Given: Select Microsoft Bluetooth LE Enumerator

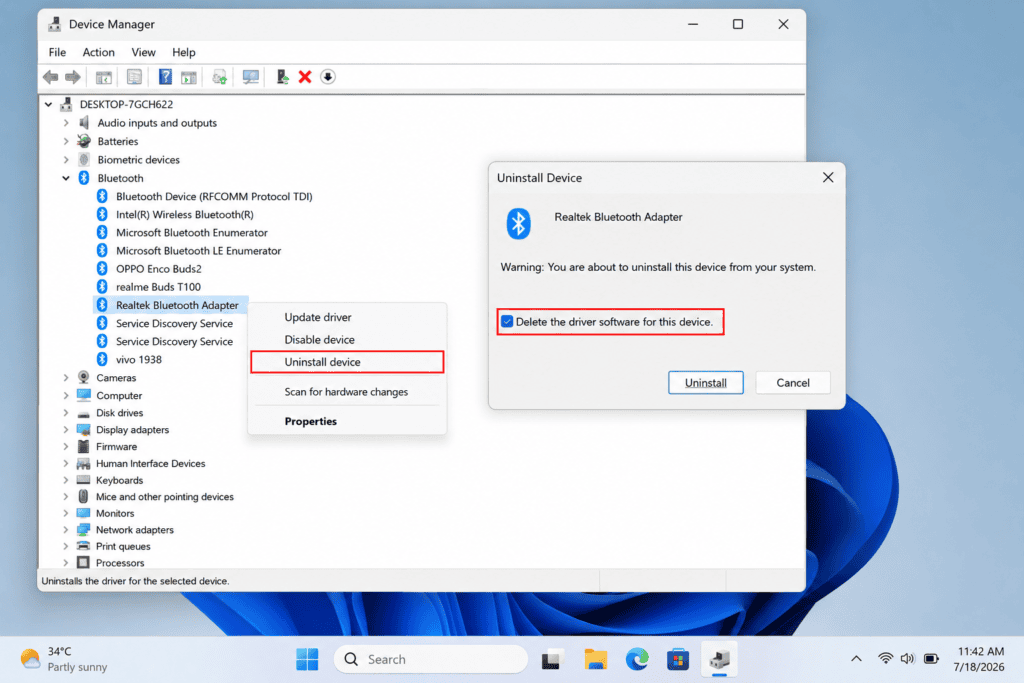Looking at the screenshot, I should click(199, 251).
